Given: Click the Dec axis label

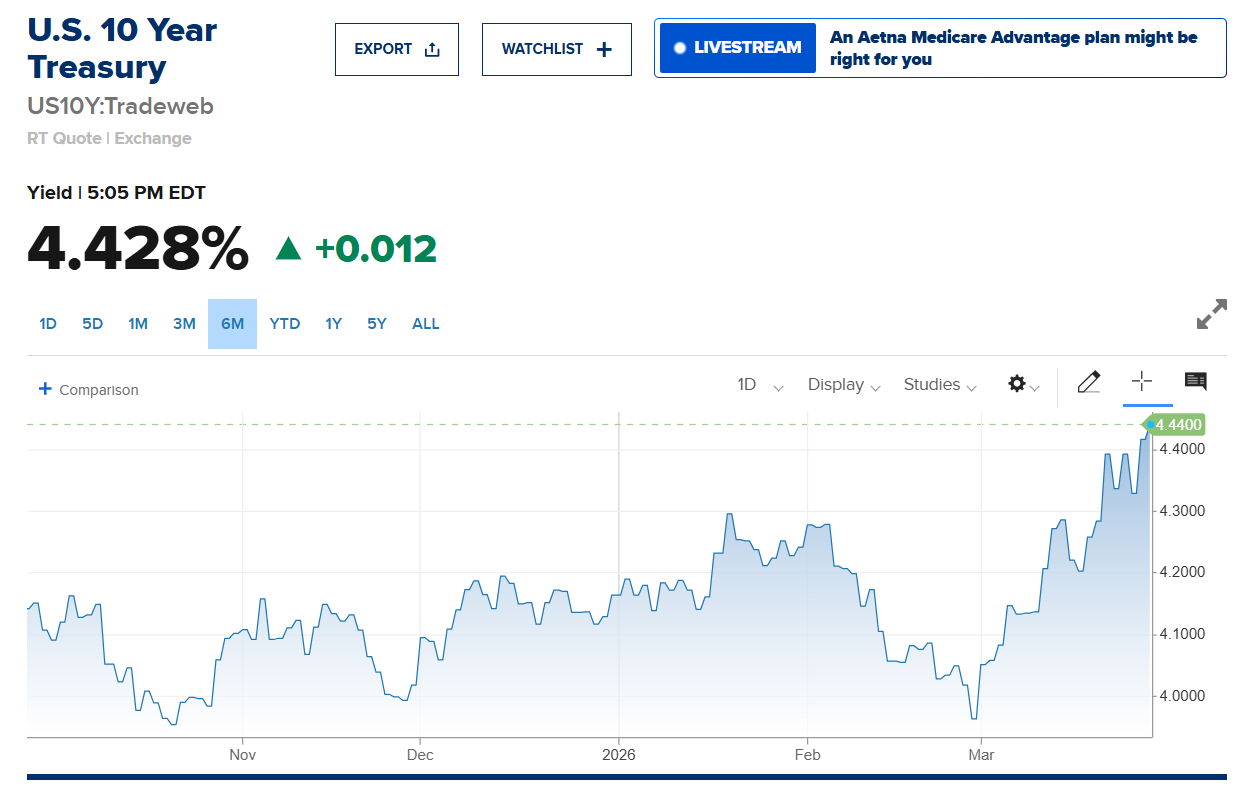Looking at the screenshot, I should 420,755.
